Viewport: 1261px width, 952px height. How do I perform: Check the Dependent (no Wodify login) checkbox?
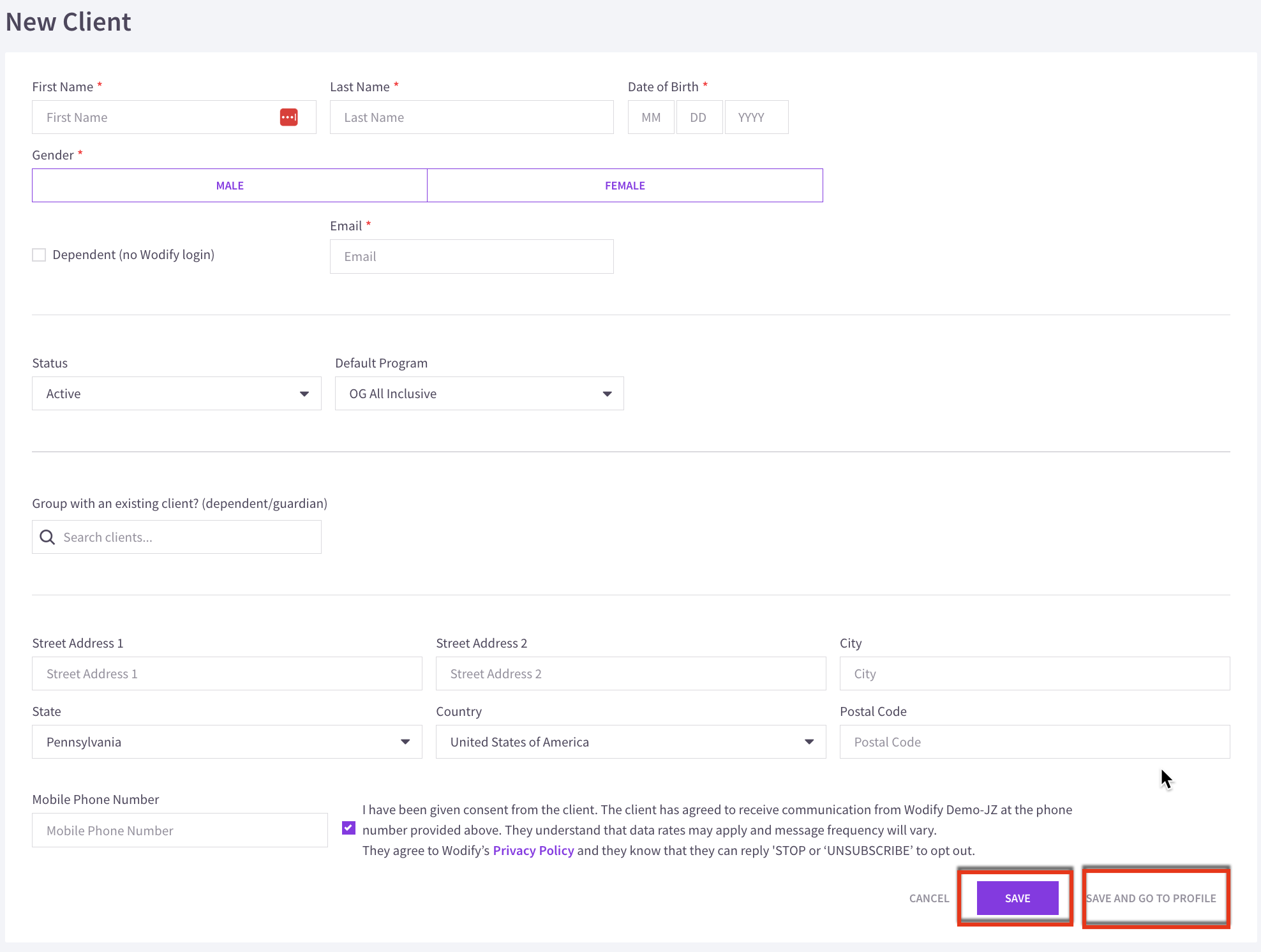(x=39, y=255)
